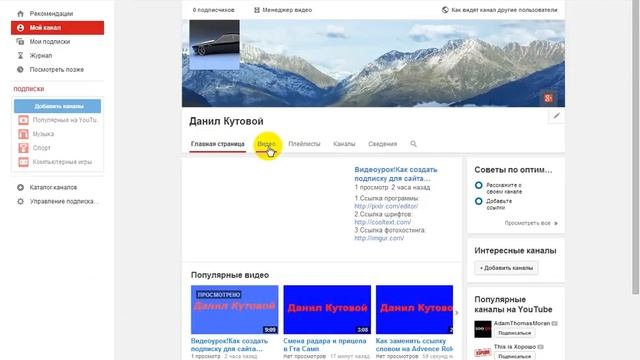The width and height of the screenshot is (640, 360).
Task: Click the Музыка channel icon
Action: coord(23,134)
